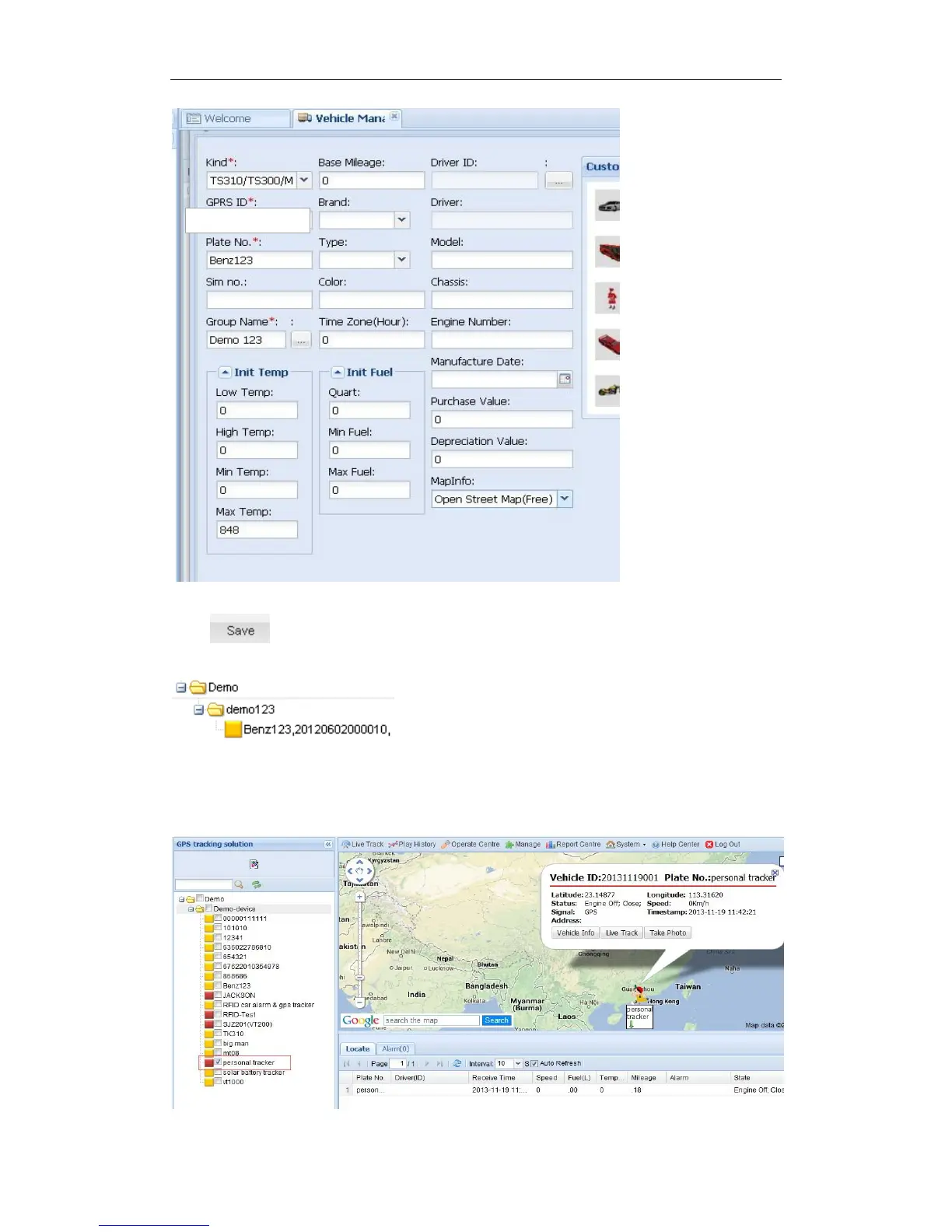This screenshot has height=1232, width=952.
Task: Open the Interval dropdown
Action: (x=518, y=1063)
